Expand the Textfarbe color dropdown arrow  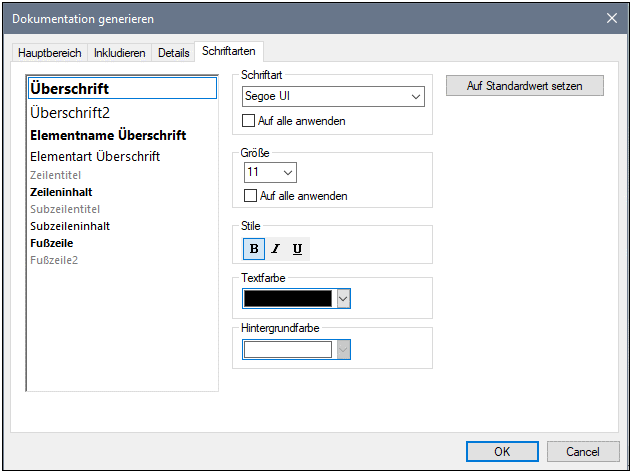343,298
